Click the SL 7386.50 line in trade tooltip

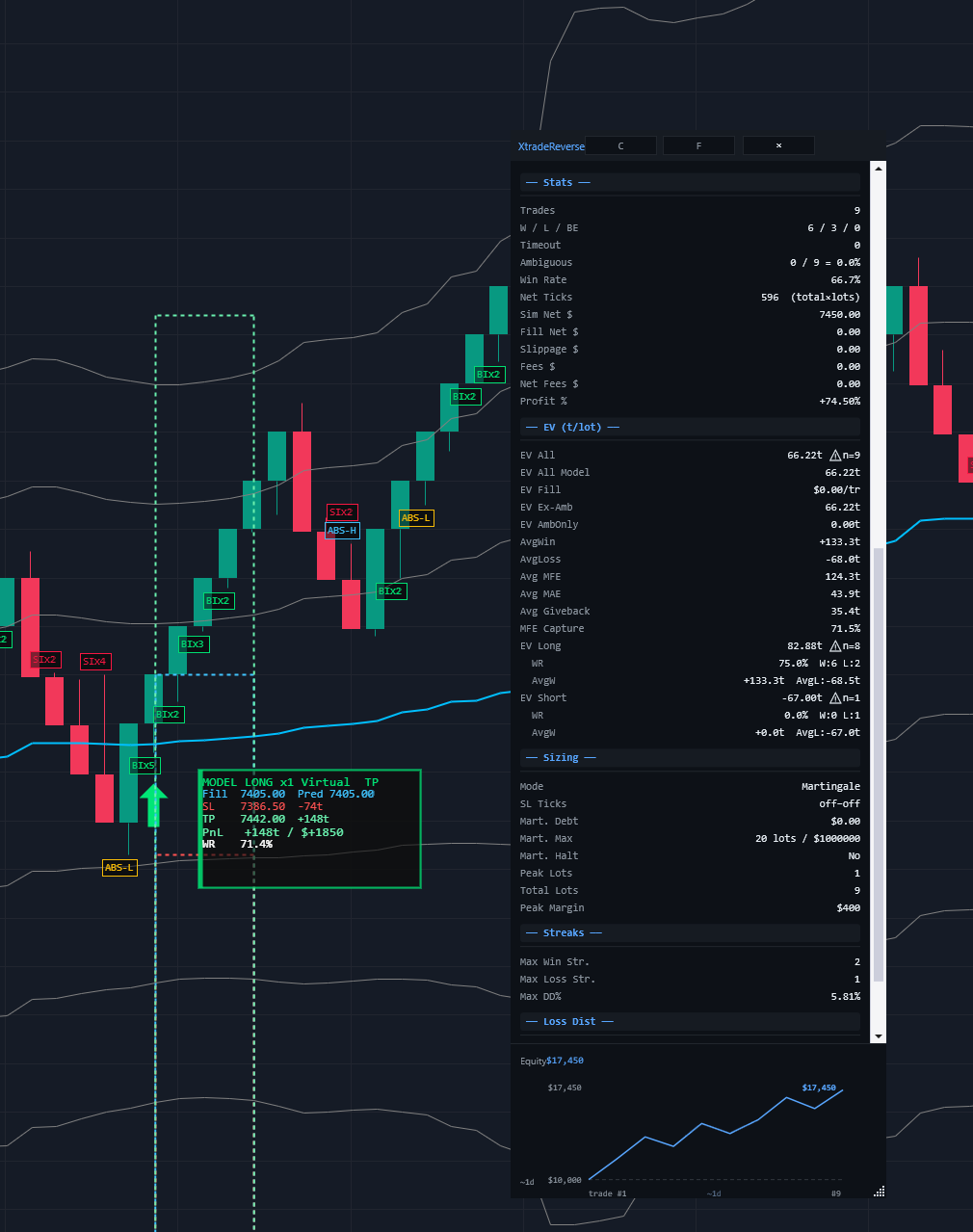tap(262, 806)
